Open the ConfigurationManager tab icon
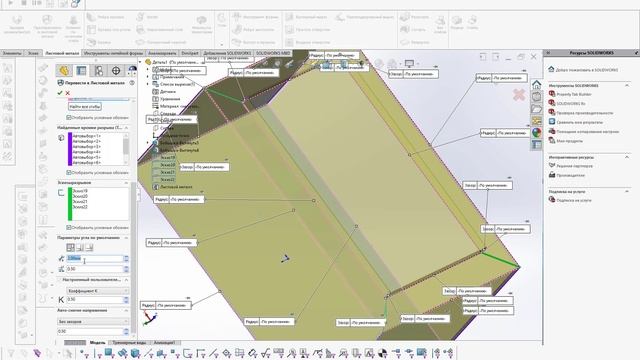 coord(99,71)
